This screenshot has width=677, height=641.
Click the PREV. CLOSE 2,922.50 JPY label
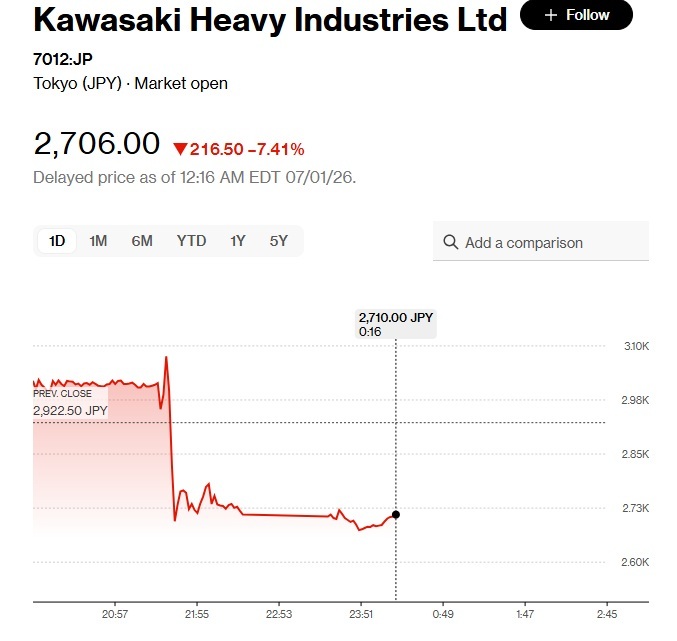click(70, 402)
